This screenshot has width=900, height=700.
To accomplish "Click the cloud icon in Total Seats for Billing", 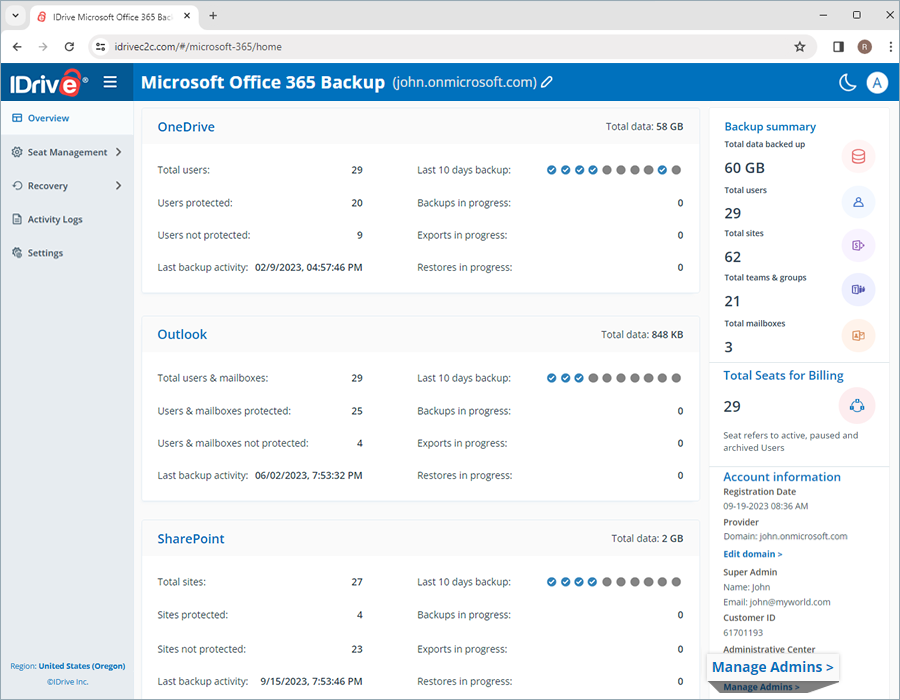I will pos(858,406).
